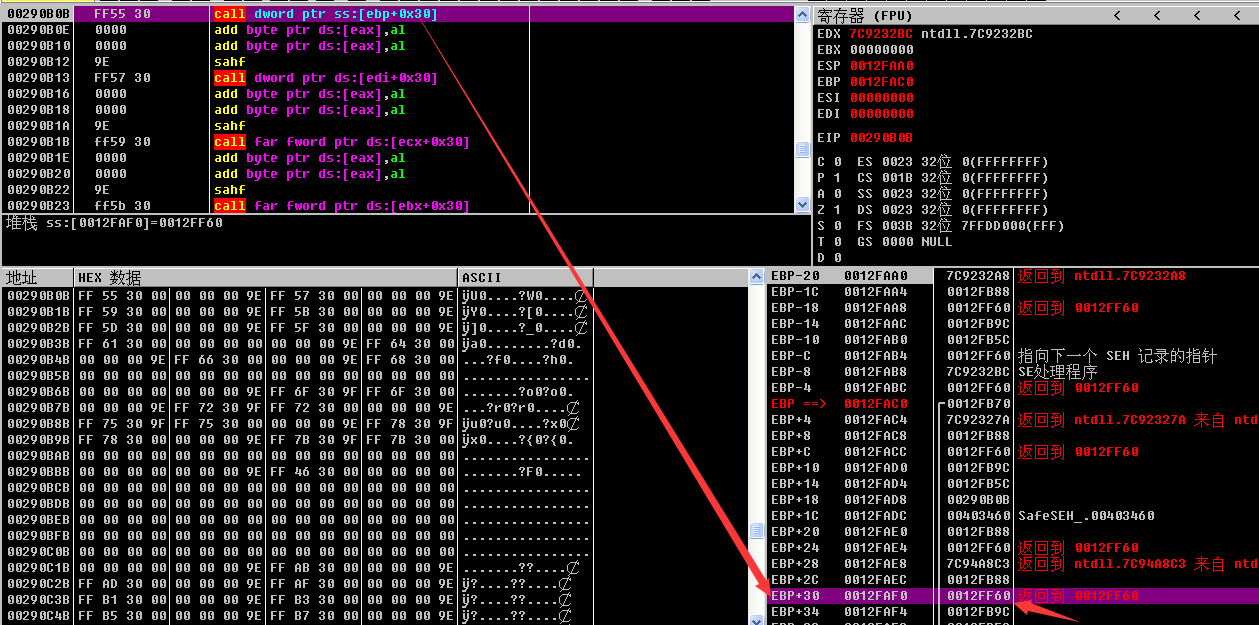1259x625 pixels.
Task: Click disassembly pane scroll-up arrow
Action: (x=802, y=15)
